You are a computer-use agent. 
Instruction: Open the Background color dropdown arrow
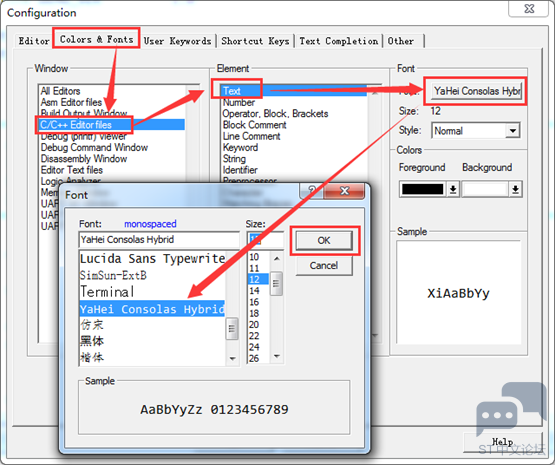click(x=515, y=189)
